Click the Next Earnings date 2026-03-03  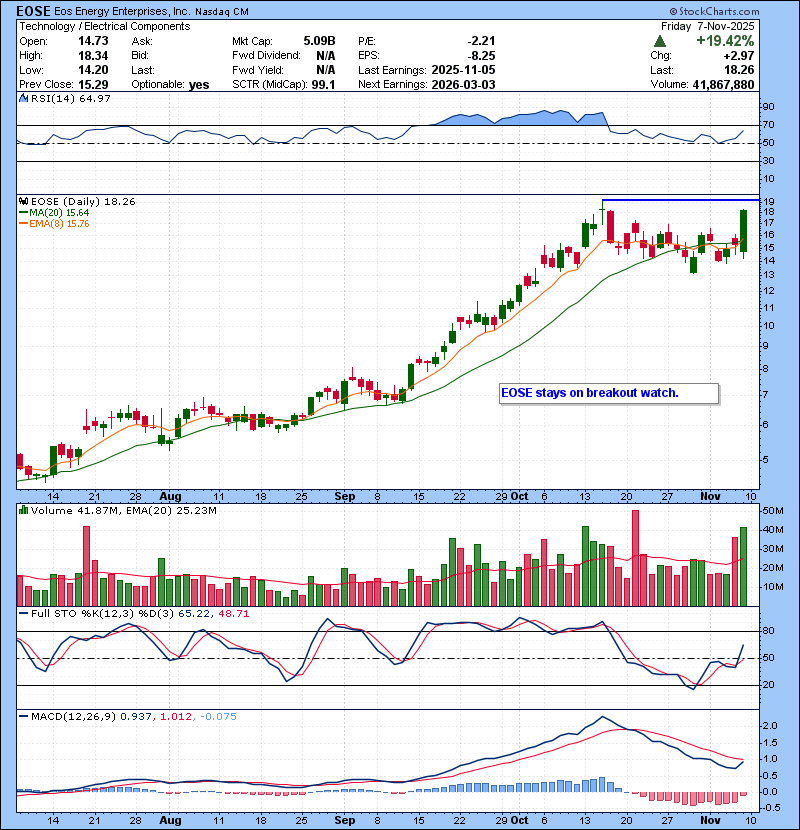click(x=463, y=84)
